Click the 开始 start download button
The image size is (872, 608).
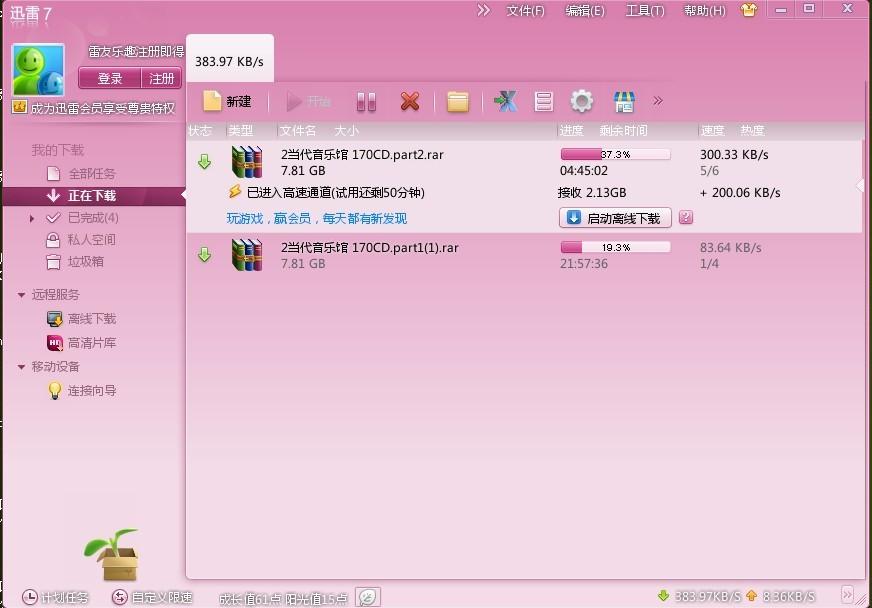point(308,101)
